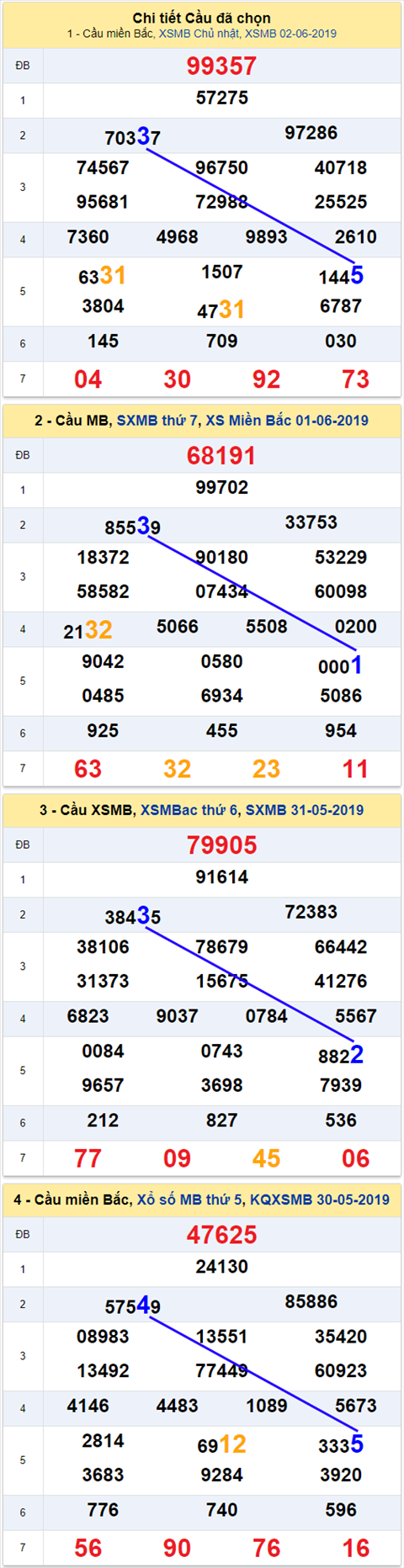Screen dimensions: 404x1568
Task: Select special prize number 47625
Action: [221, 1234]
